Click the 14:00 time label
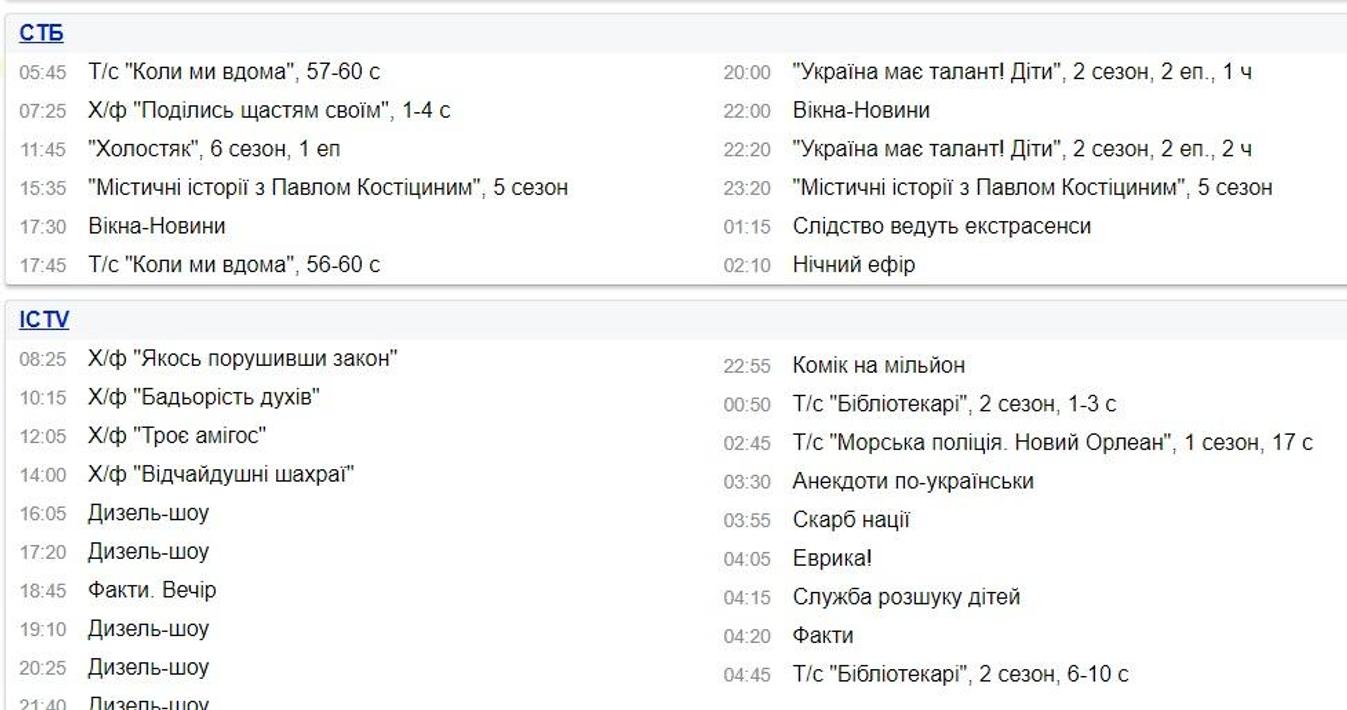Viewport: 1347px width, 710px height. click(43, 475)
